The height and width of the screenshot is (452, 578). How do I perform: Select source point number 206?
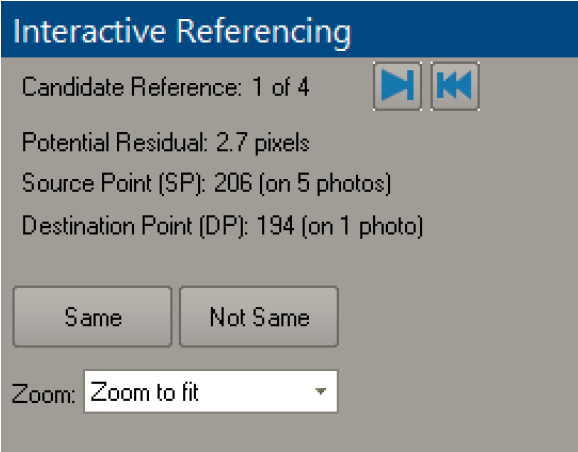[x=233, y=183]
